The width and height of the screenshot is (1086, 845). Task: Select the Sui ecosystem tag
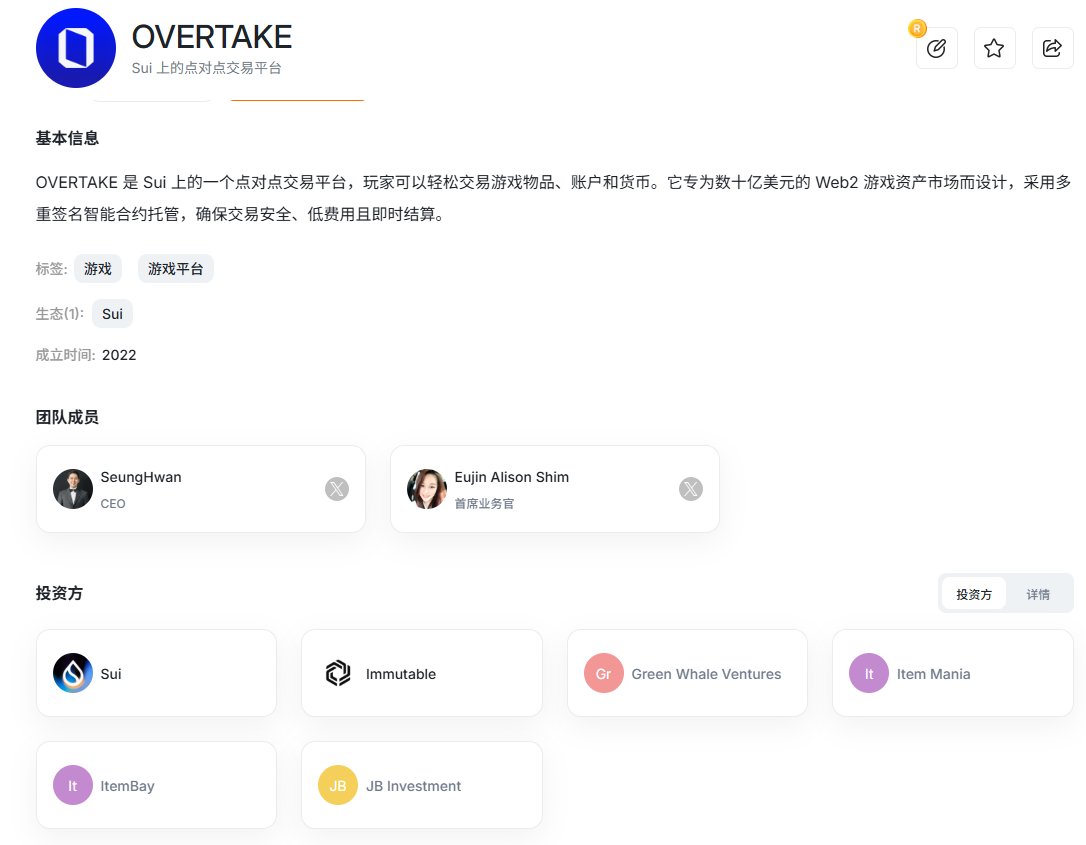112,314
